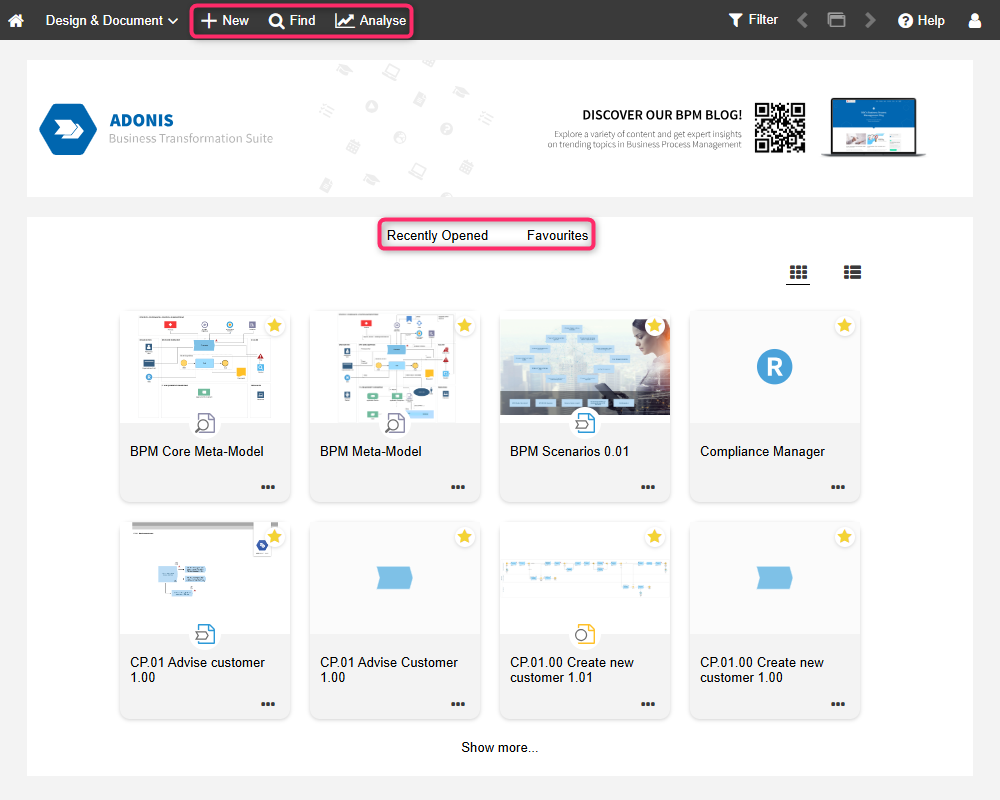Expand the Design & Document dropdown
The width and height of the screenshot is (1000, 800).
click(112, 20)
